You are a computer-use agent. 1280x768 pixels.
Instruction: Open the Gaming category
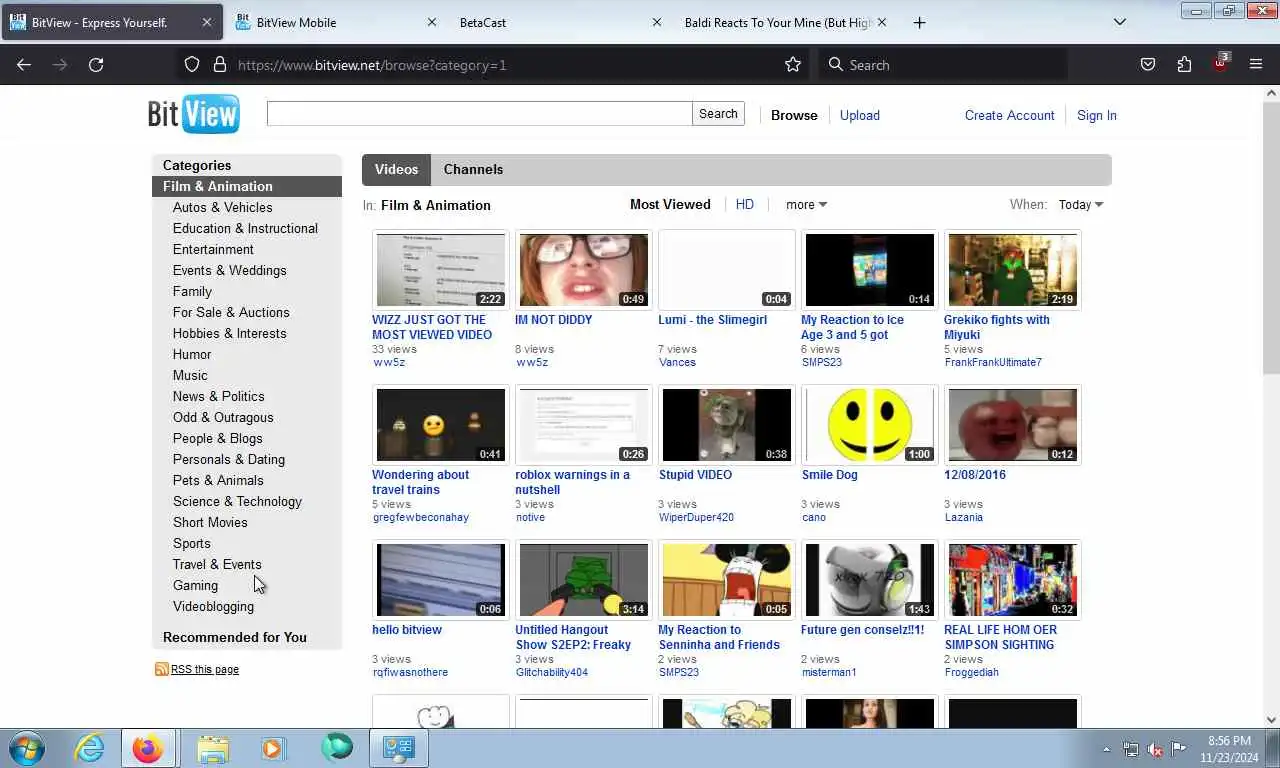pyautogui.click(x=195, y=585)
